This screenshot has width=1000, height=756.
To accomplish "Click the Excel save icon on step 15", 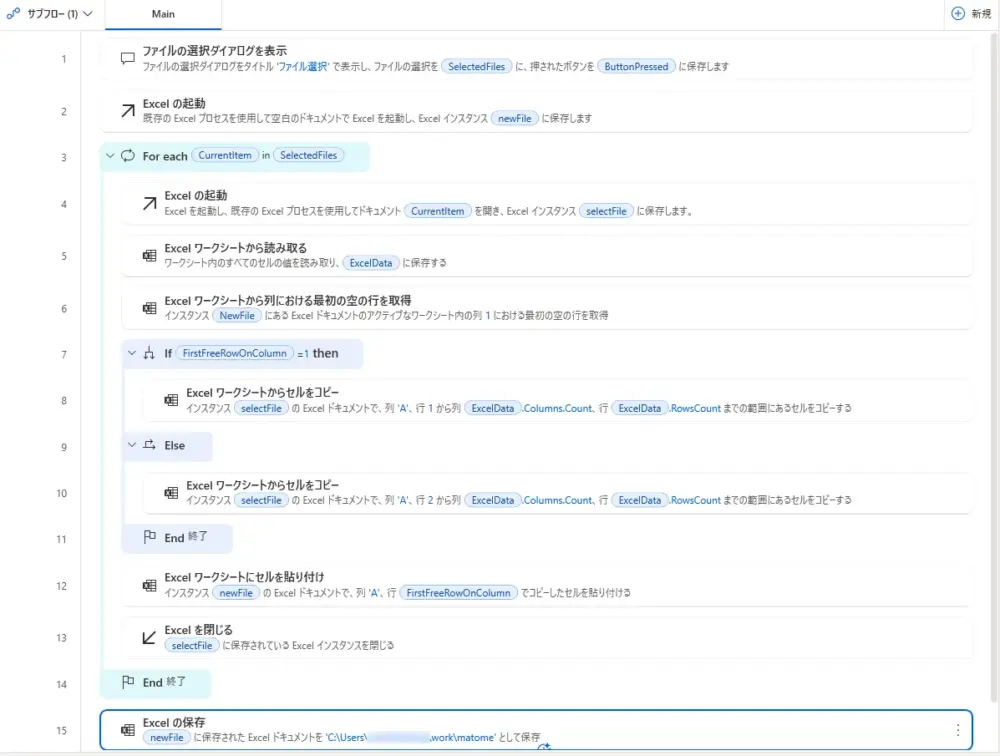I will (x=128, y=730).
